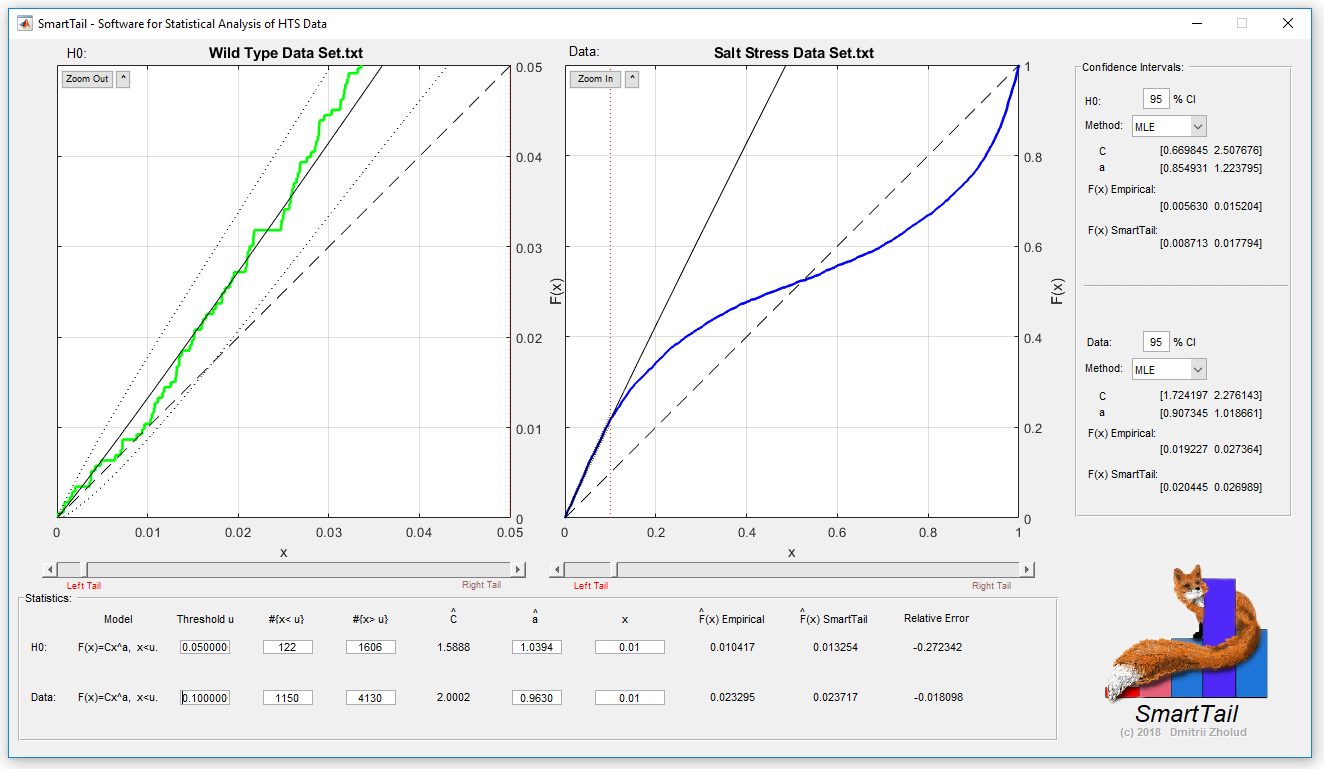Click Data relative error -0.018098

point(938,697)
